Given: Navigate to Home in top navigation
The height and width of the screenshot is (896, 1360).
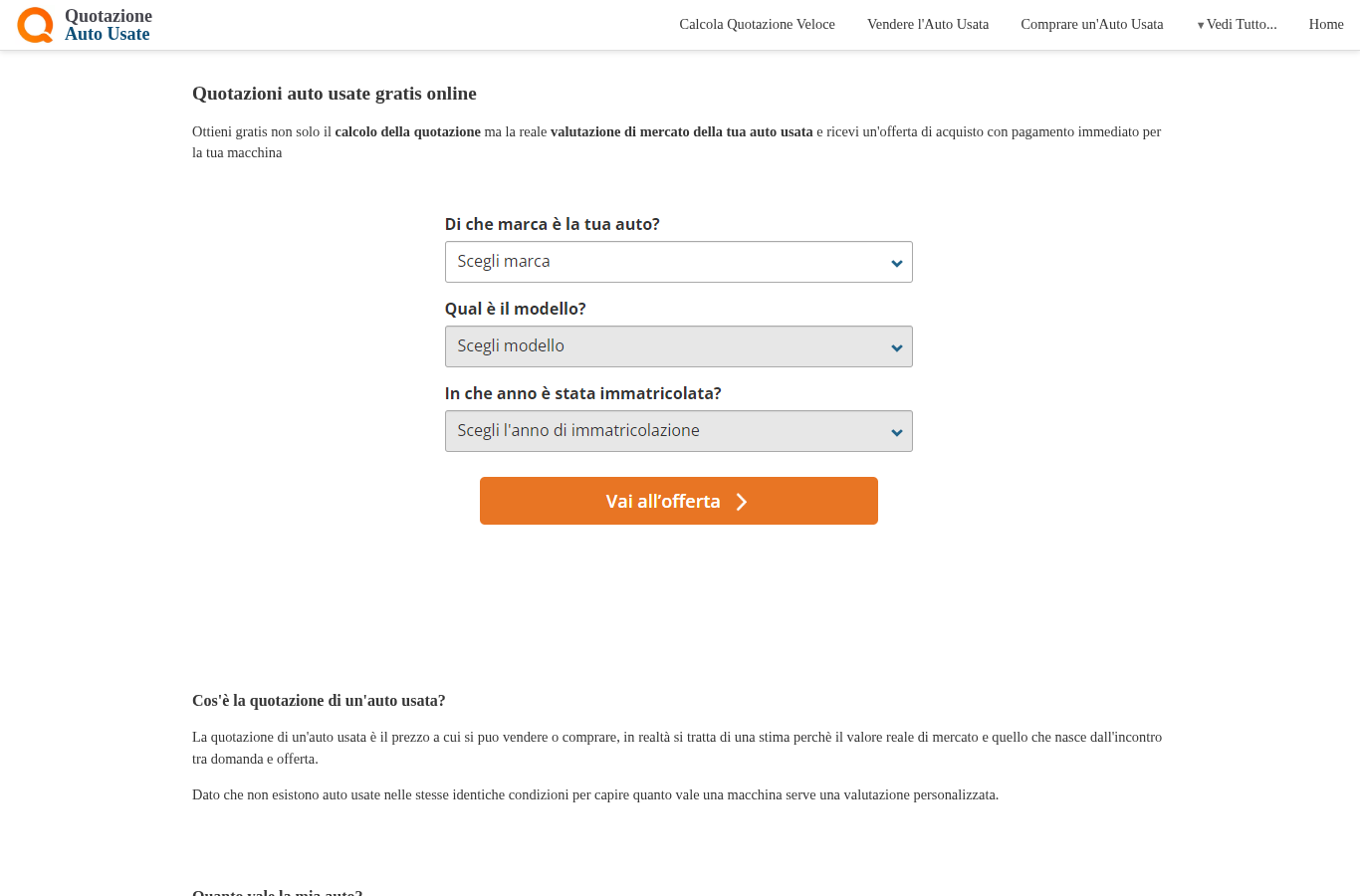Looking at the screenshot, I should tap(1326, 24).
